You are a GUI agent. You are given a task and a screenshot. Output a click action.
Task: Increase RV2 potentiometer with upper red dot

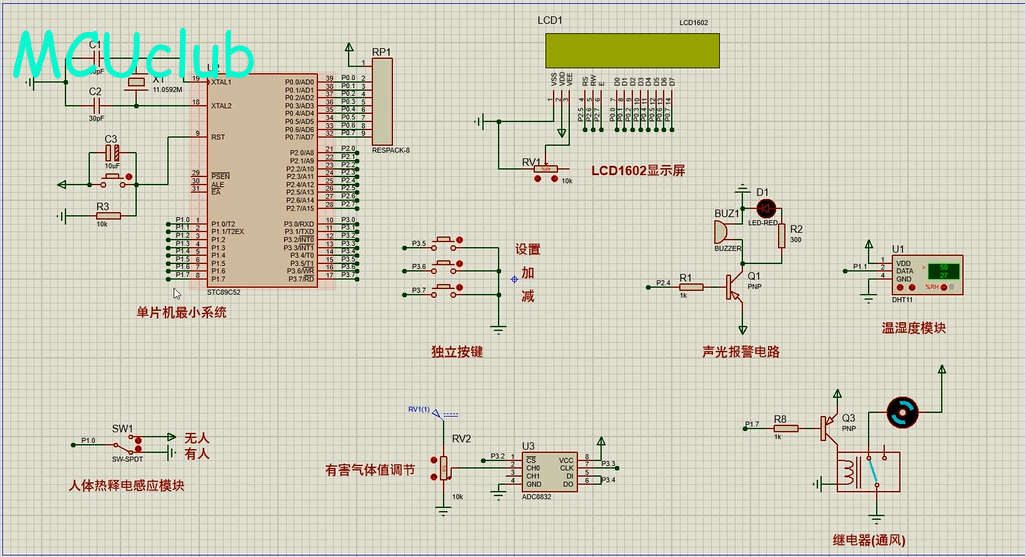pyautogui.click(x=435, y=460)
